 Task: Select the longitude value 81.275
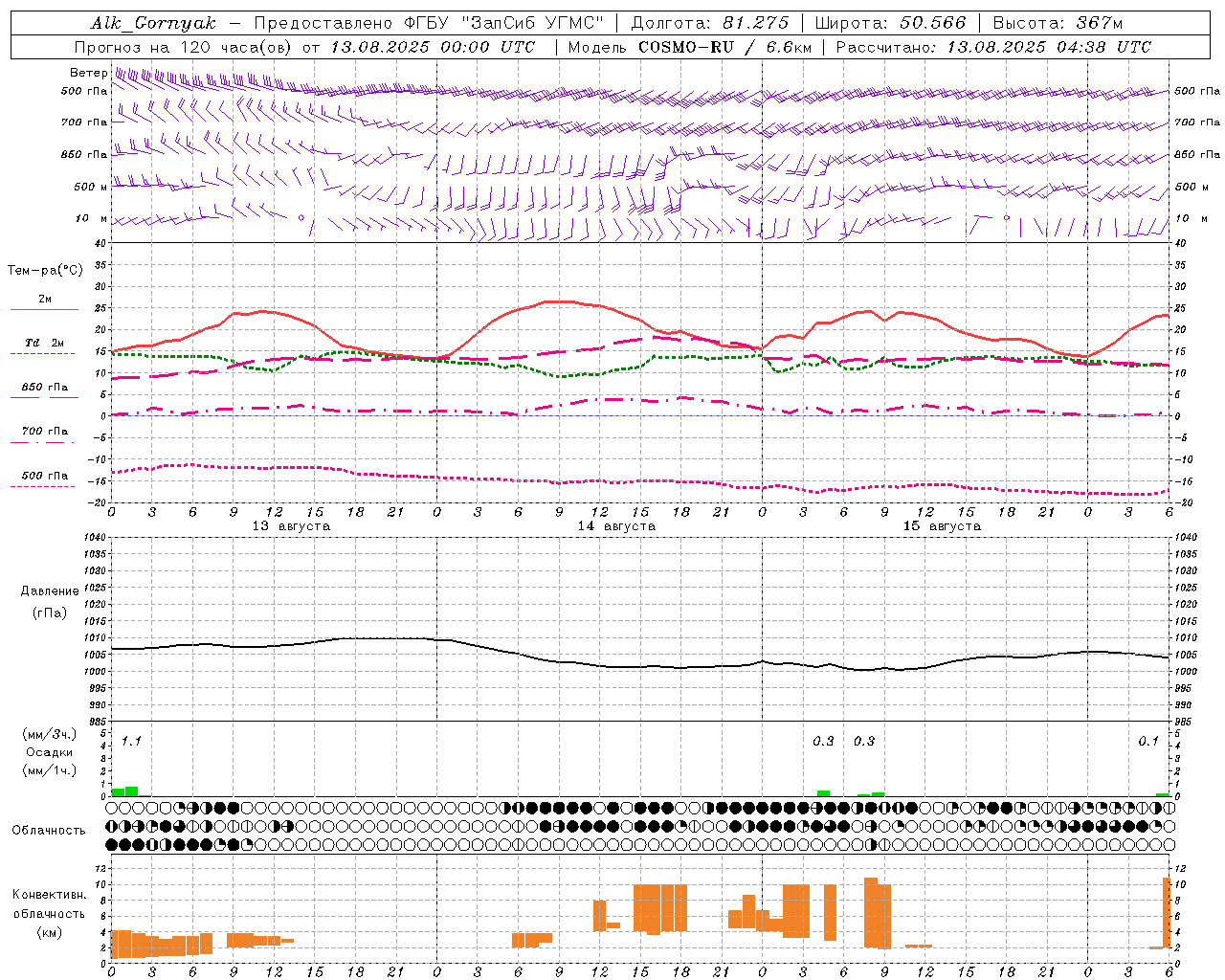click(756, 23)
